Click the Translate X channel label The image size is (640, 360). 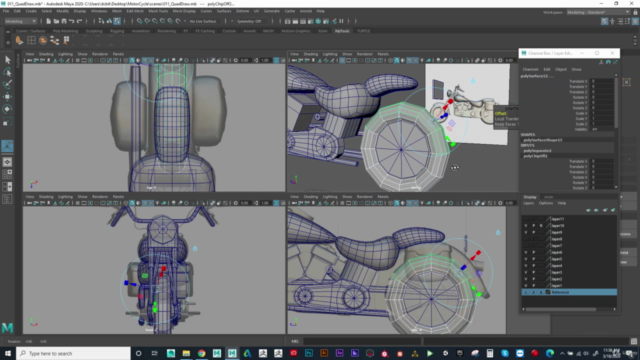pyautogui.click(x=578, y=81)
